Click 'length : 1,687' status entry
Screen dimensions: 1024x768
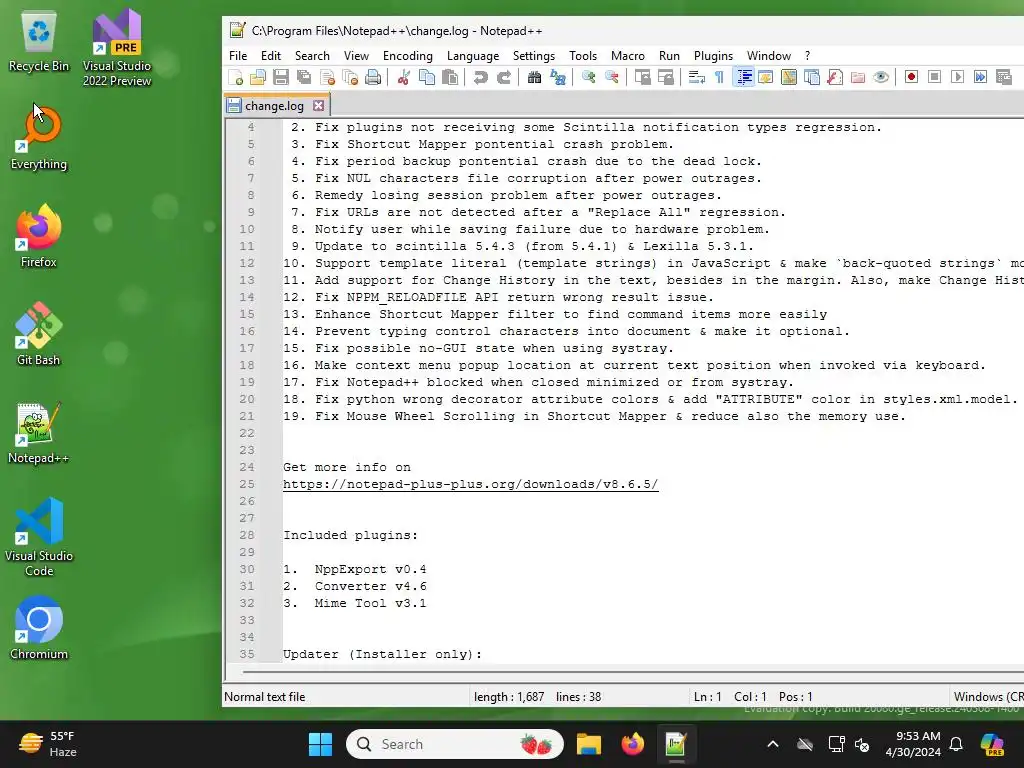pos(509,697)
